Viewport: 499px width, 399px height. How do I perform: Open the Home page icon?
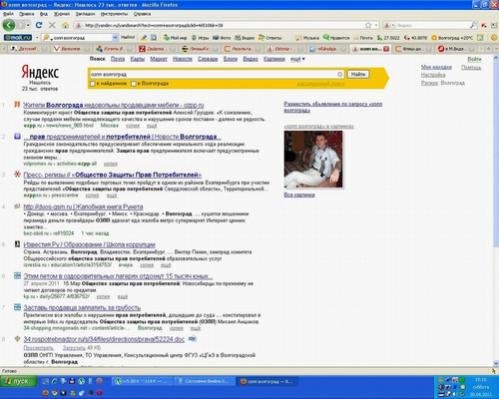[66, 25]
